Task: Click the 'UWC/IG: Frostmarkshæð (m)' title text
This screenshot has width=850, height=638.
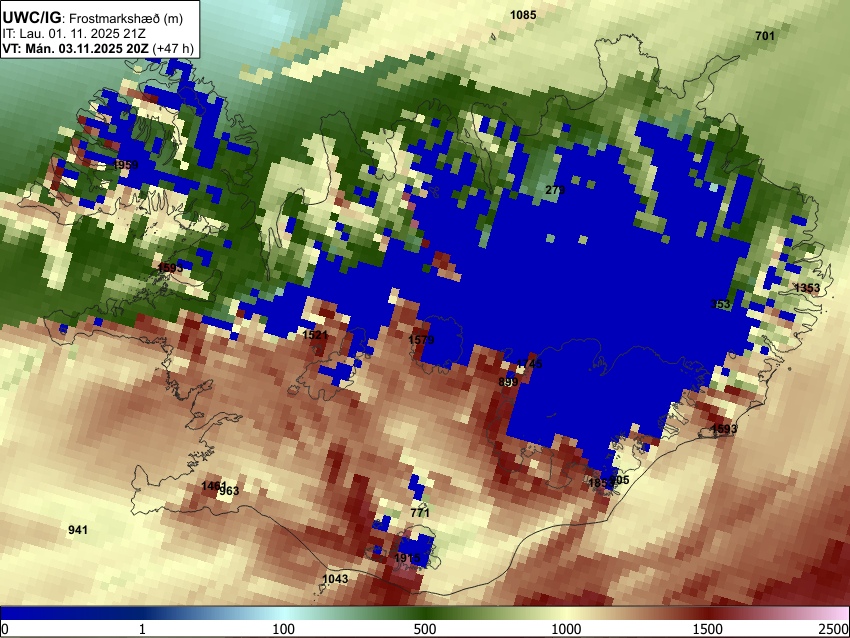Action: coord(93,18)
